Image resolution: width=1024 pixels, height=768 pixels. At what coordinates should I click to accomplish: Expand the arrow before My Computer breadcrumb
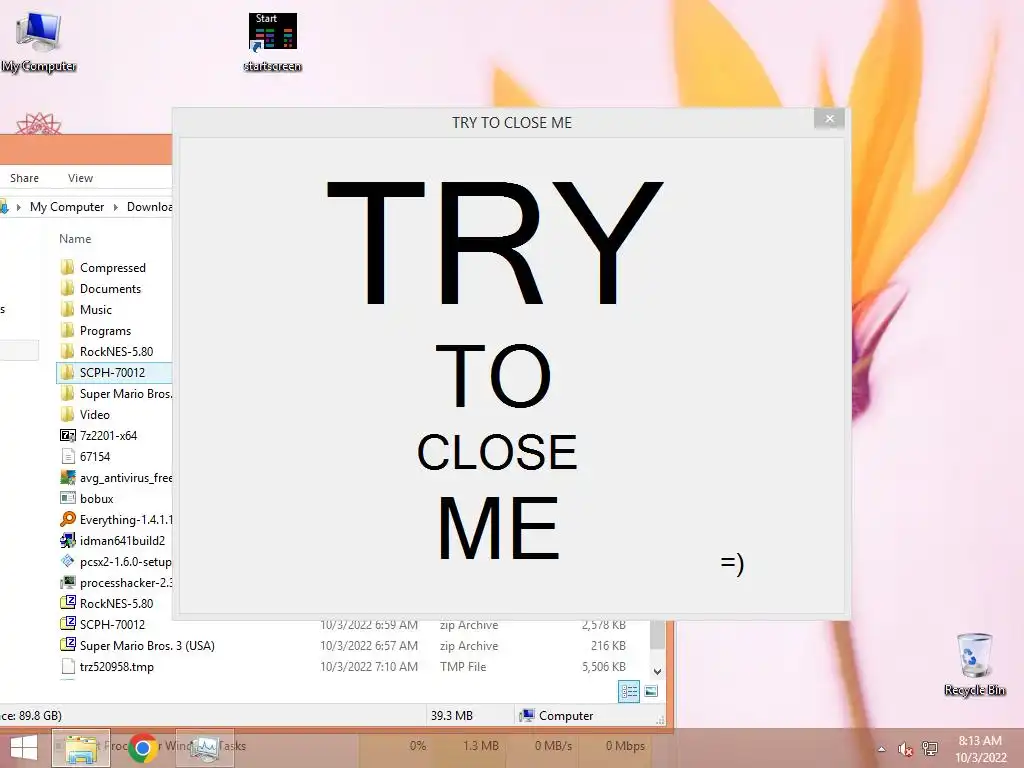[x=18, y=207]
